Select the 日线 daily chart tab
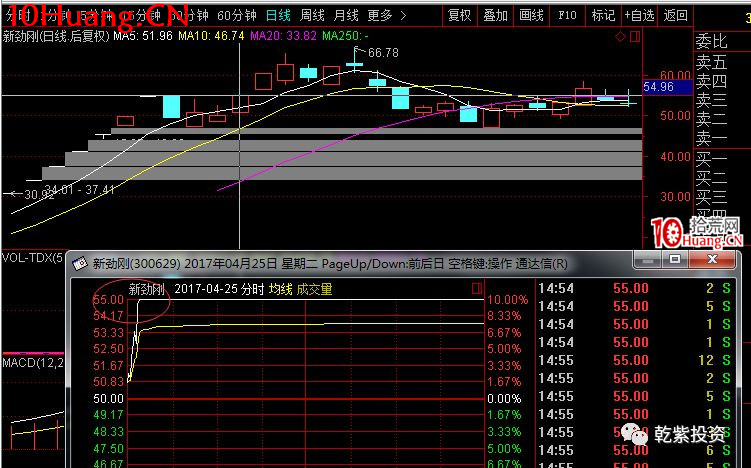This screenshot has height=468, width=751. click(x=278, y=16)
